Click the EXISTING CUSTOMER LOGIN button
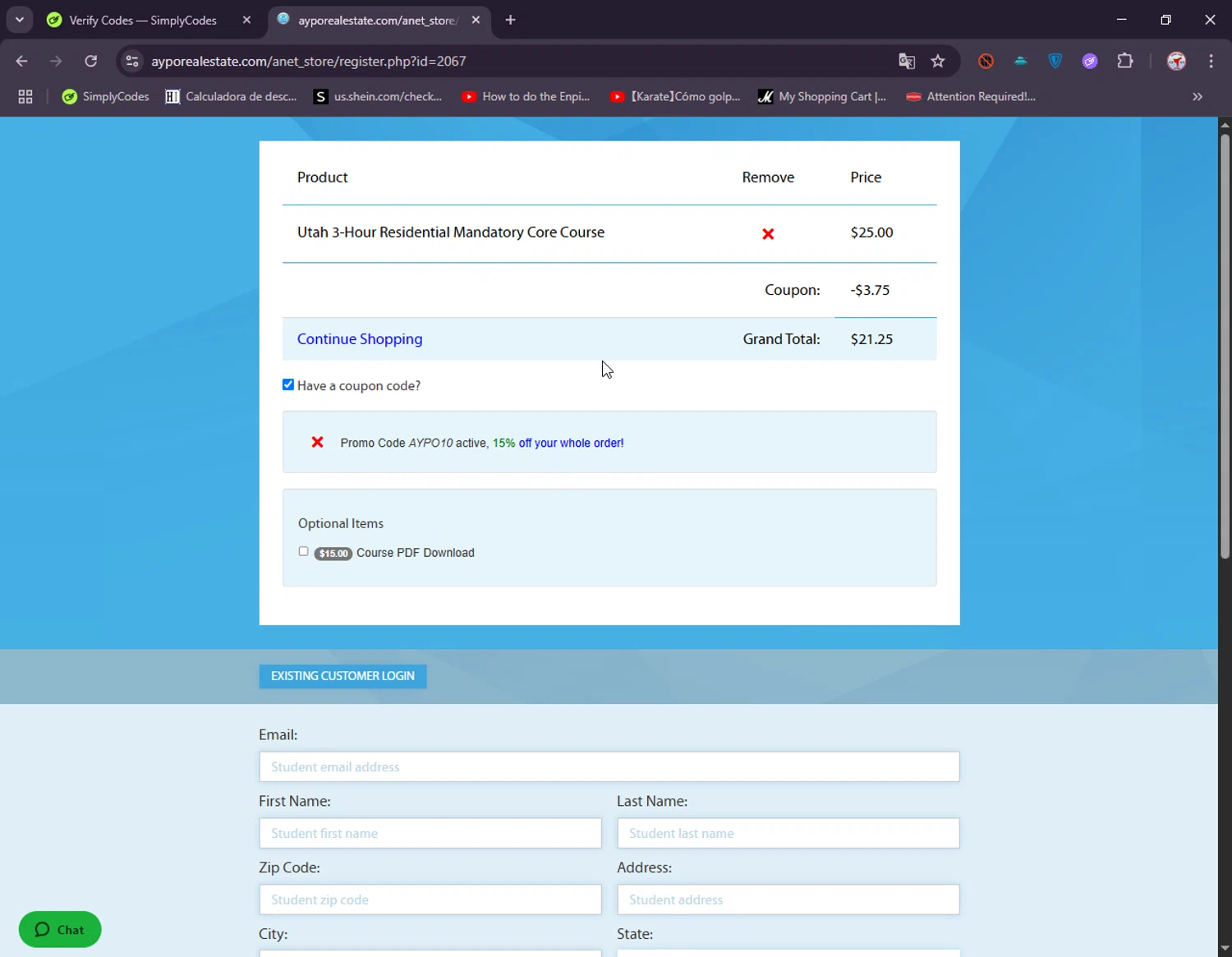The height and width of the screenshot is (957, 1232). click(342, 676)
